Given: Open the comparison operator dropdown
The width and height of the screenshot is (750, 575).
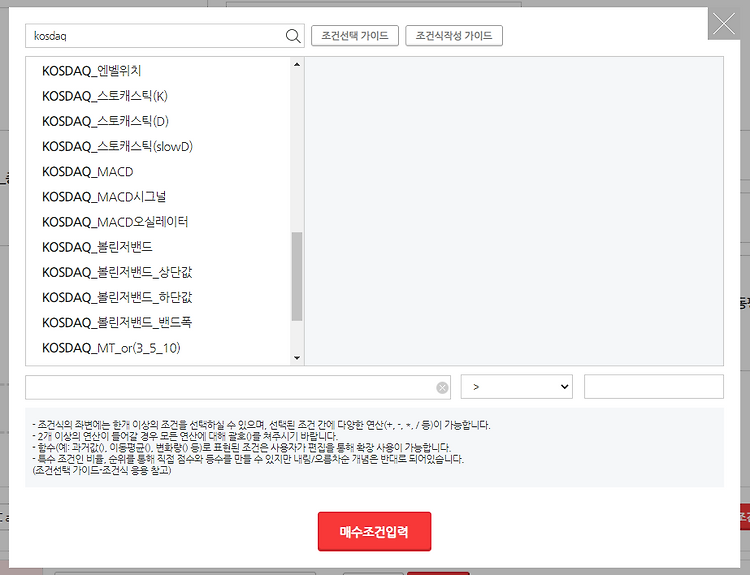Looking at the screenshot, I should click(517, 387).
